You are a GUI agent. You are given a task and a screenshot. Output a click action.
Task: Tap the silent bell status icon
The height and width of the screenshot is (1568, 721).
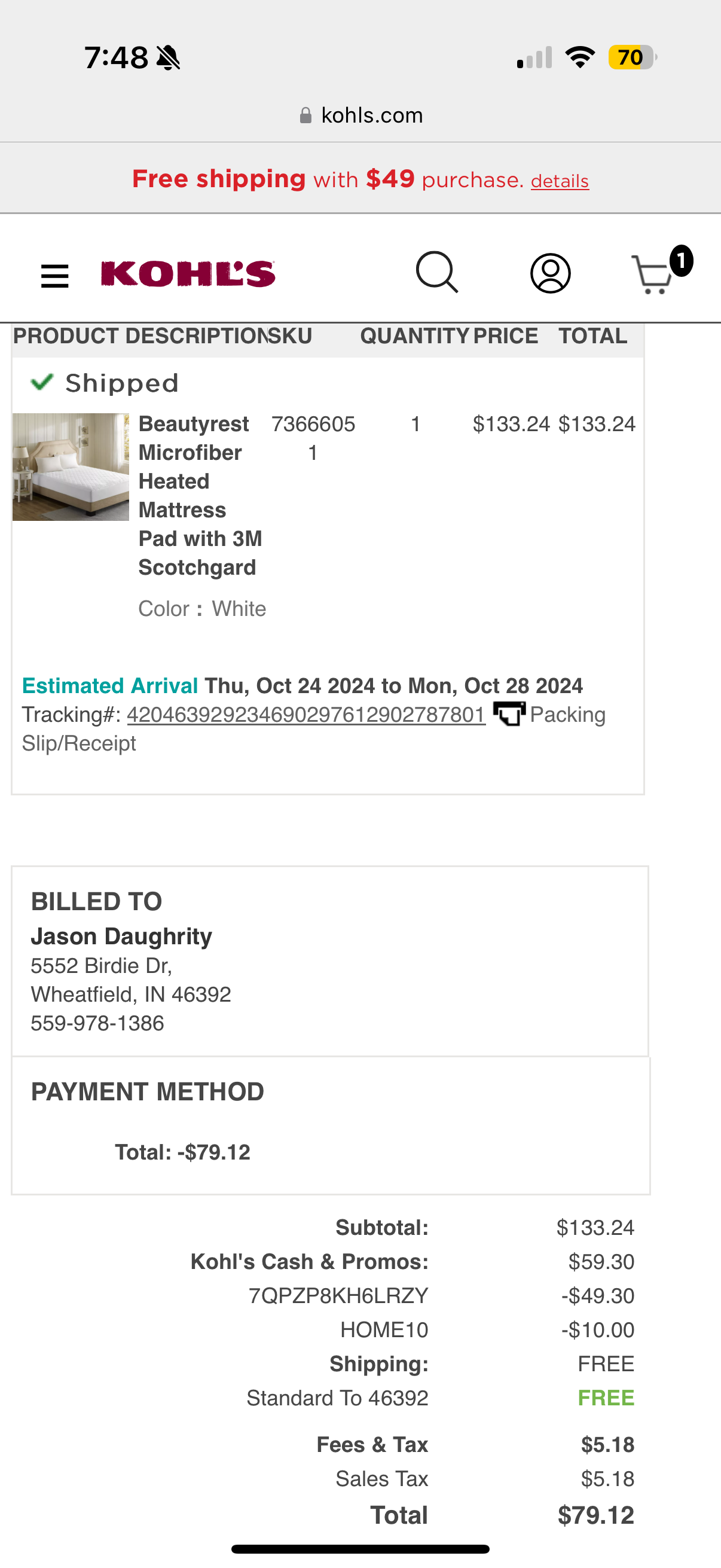tap(168, 58)
